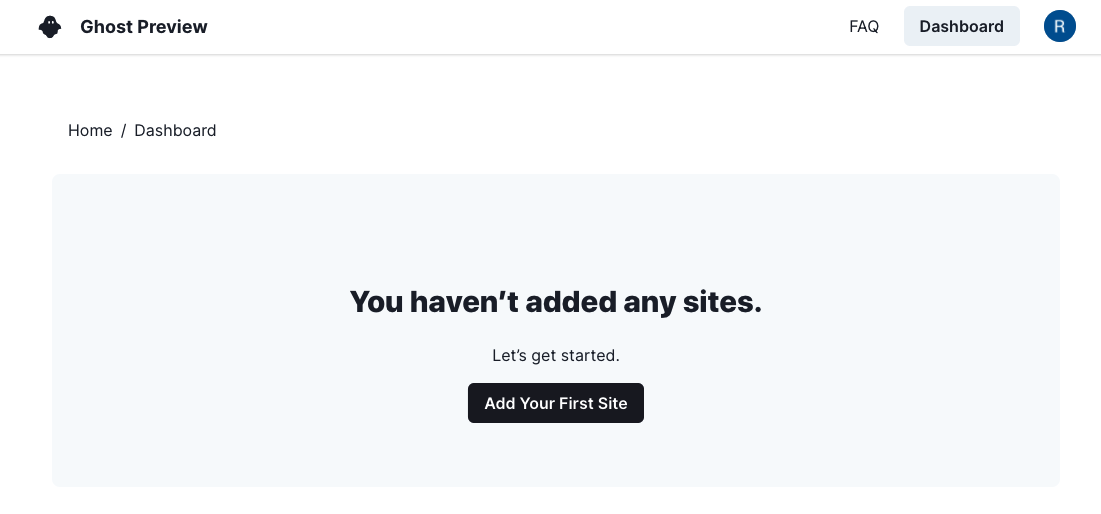Click the ghost logo icon
1101x514 pixels.
(x=50, y=27)
